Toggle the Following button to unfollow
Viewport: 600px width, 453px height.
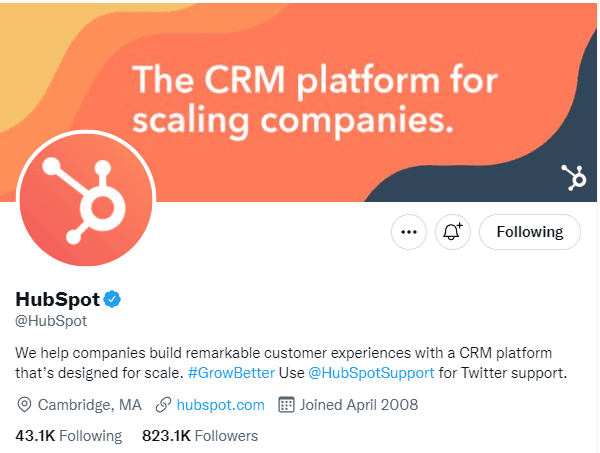(x=530, y=232)
